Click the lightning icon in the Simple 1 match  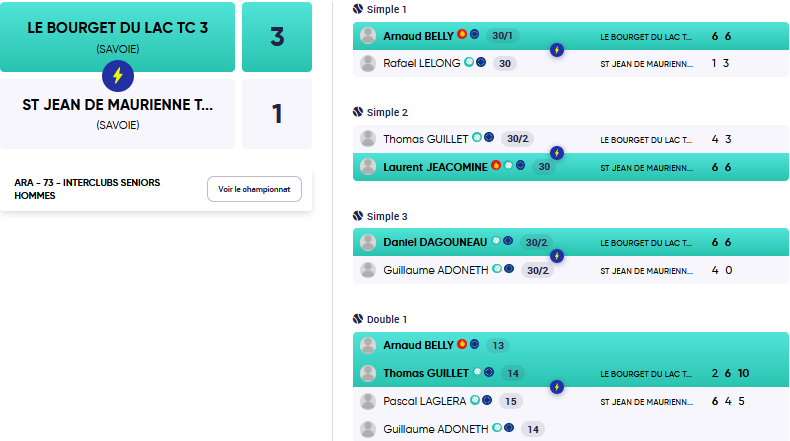click(557, 50)
